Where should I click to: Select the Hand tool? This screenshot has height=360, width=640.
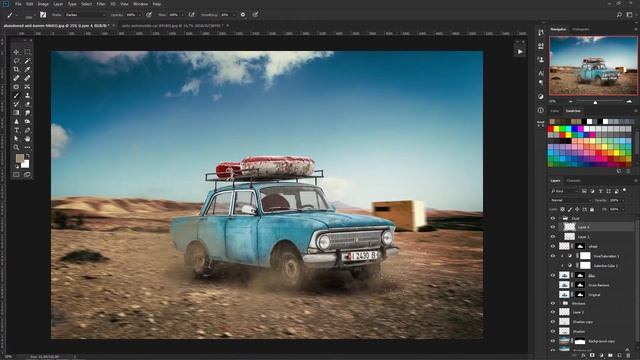coord(27,139)
